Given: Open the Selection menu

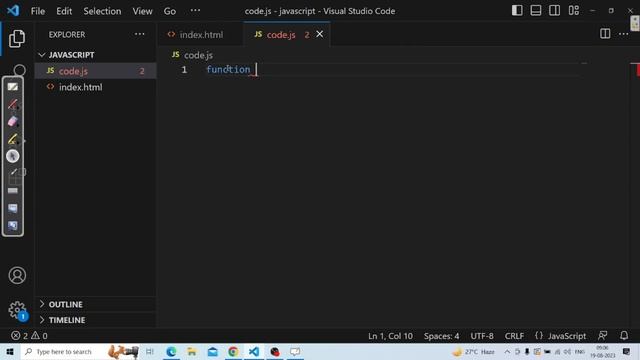Looking at the screenshot, I should pos(102,11).
